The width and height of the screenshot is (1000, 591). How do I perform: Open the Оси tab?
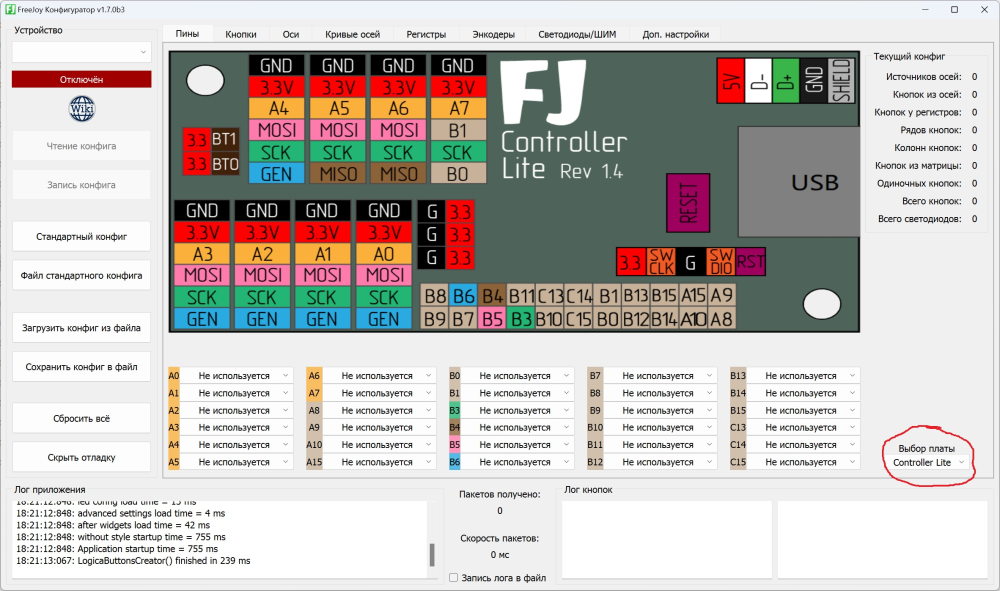[x=290, y=33]
